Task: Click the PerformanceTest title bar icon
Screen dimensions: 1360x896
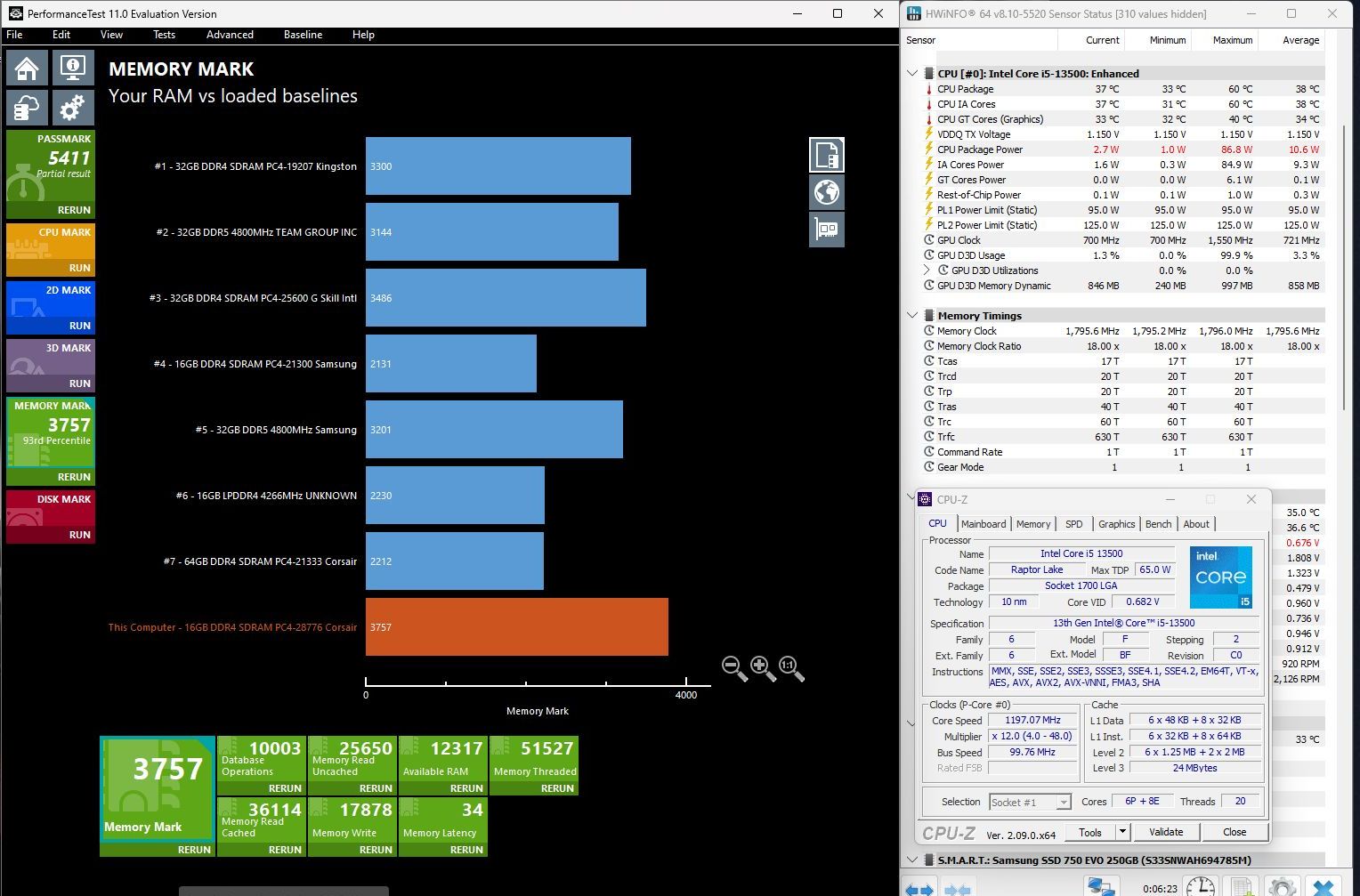Action: pos(15,13)
